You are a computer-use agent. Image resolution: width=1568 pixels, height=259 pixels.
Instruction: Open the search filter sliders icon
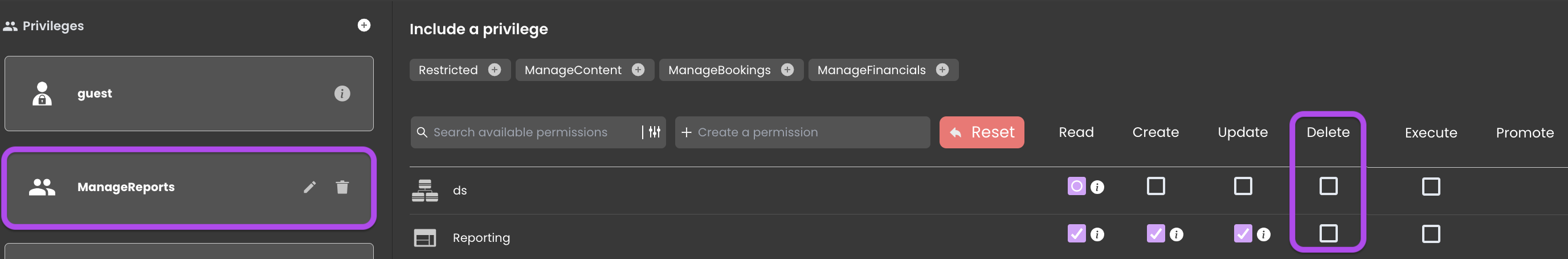[x=654, y=132]
